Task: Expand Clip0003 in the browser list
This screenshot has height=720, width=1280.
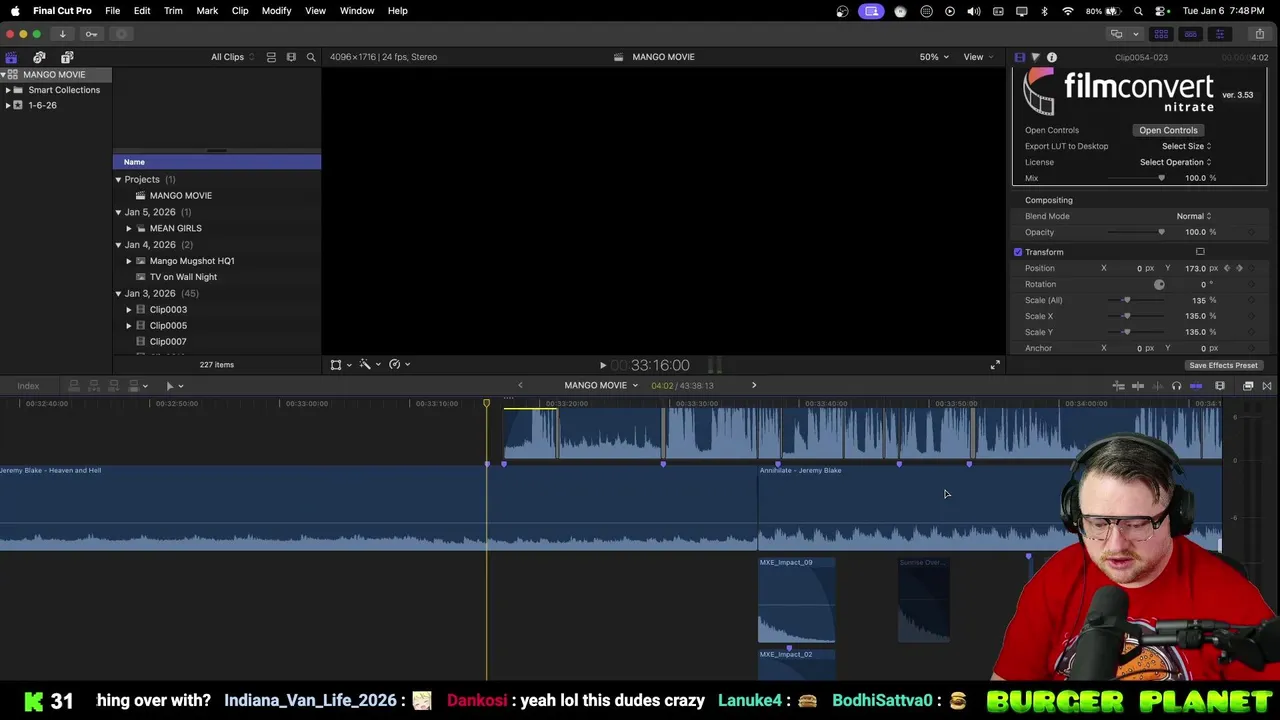Action: [129, 310]
